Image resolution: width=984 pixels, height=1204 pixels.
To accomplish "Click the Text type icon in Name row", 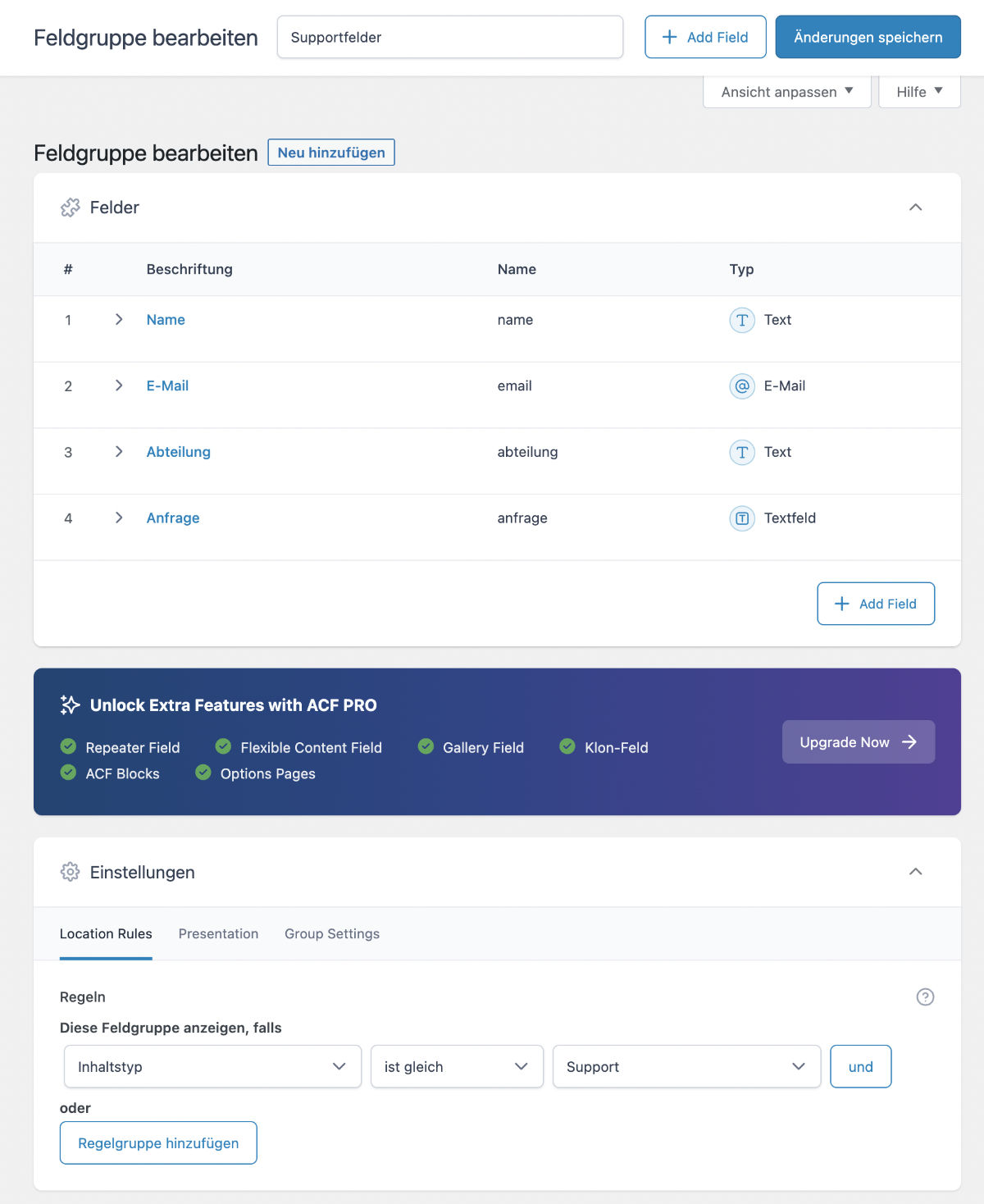I will 742,320.
